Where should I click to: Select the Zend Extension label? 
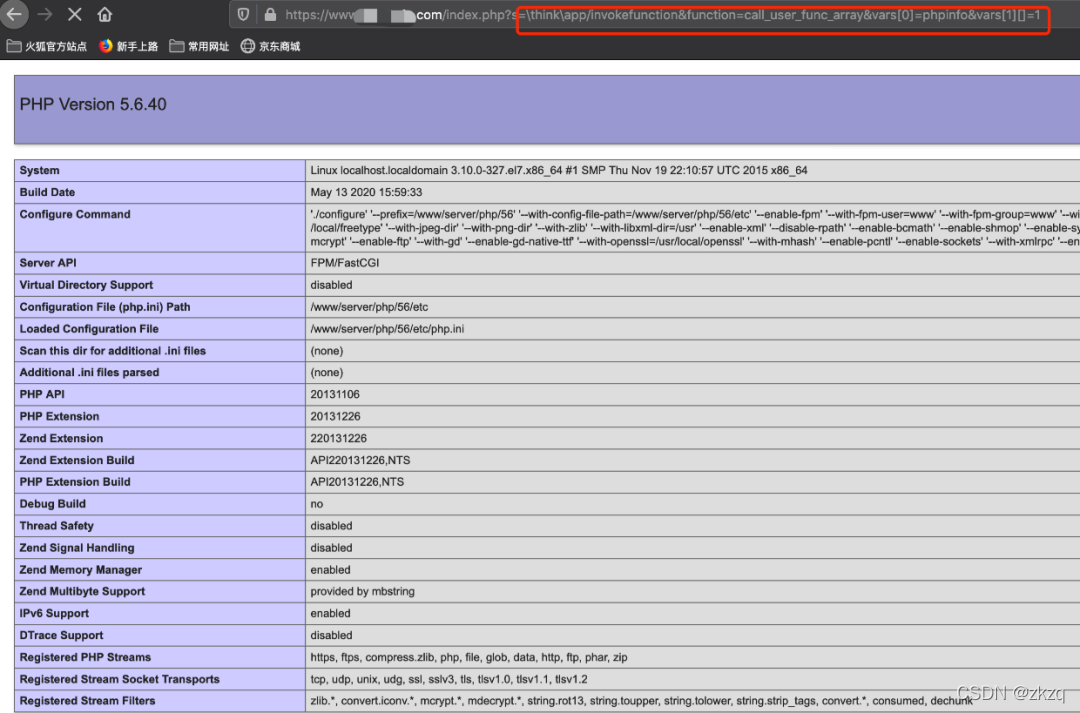tap(61, 438)
